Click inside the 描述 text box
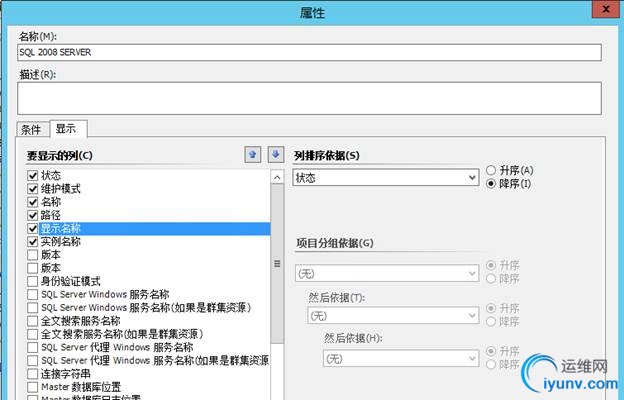This screenshot has width=624, height=400. pyautogui.click(x=309, y=98)
